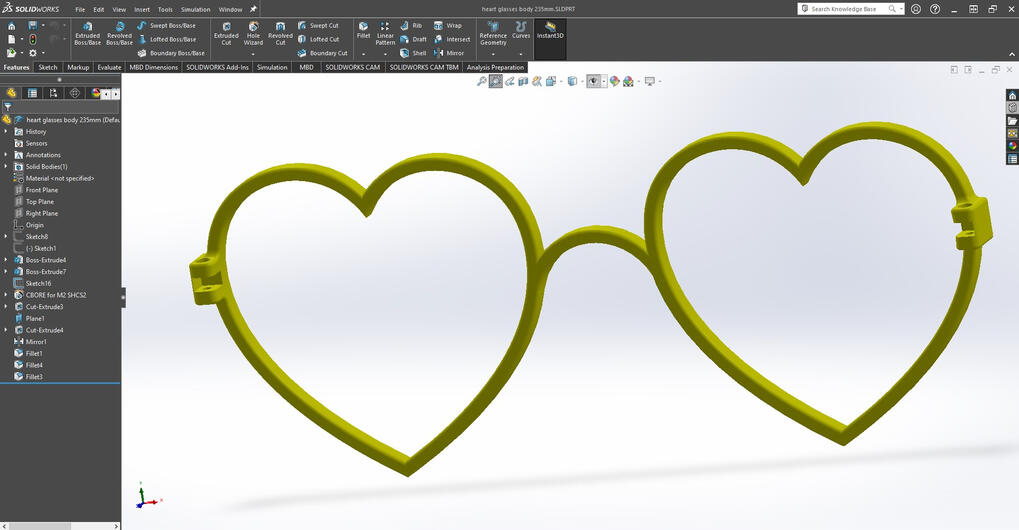1019x530 pixels.
Task: Open the Hole Wizard dropdown arrow
Action: tap(253, 54)
